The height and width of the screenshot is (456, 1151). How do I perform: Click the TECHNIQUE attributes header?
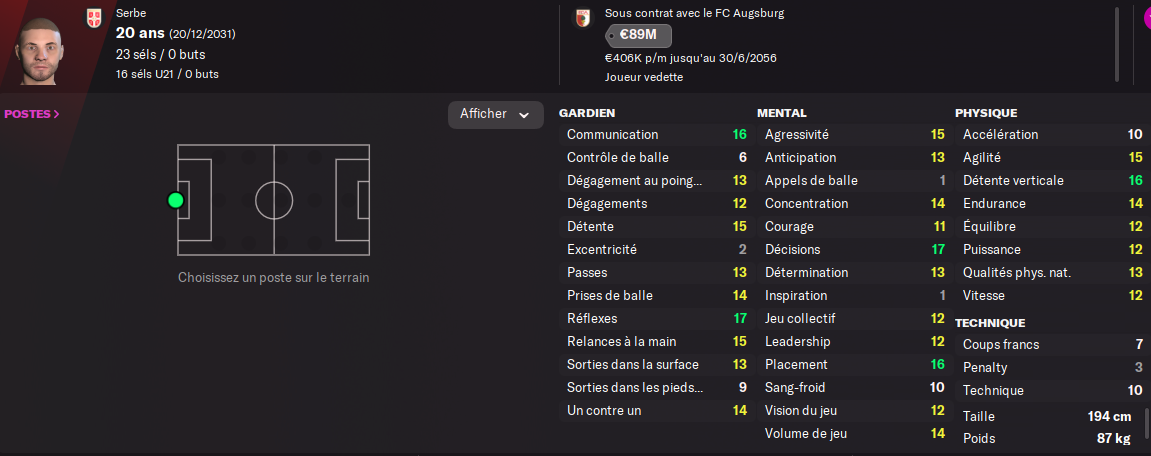990,323
